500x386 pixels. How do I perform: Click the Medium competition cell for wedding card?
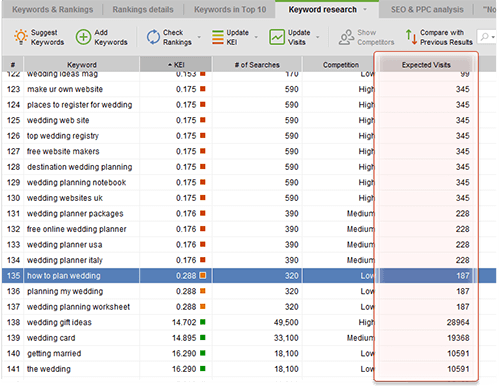click(x=361, y=338)
